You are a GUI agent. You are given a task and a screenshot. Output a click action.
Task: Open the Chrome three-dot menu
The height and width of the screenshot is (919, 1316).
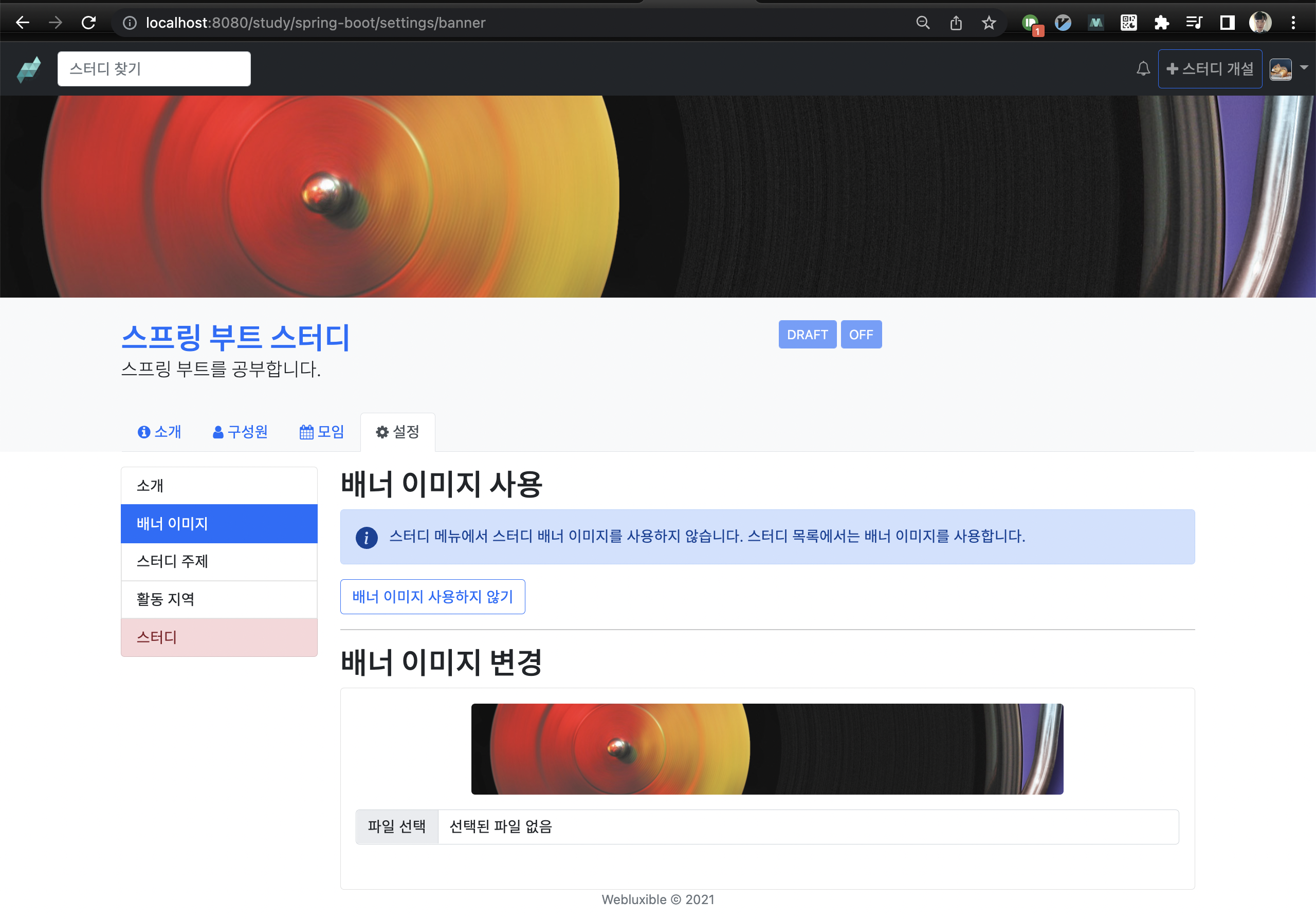click(x=1293, y=23)
